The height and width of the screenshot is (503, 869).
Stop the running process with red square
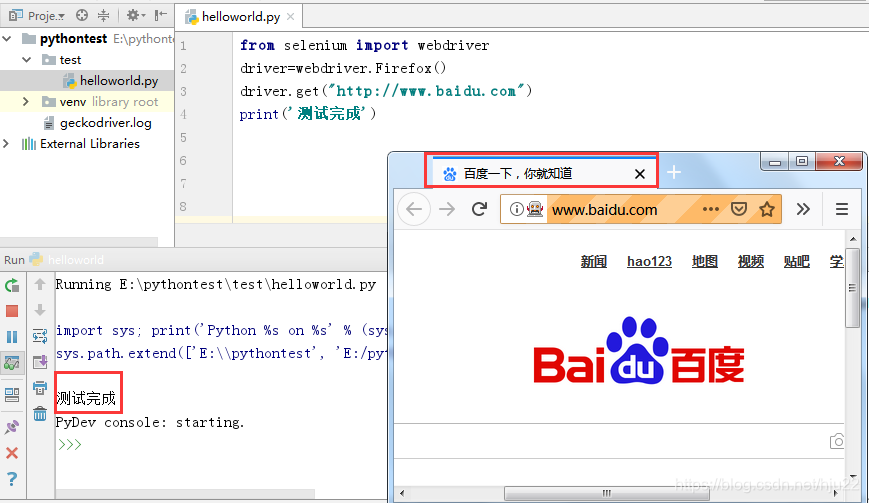pyautogui.click(x=12, y=311)
